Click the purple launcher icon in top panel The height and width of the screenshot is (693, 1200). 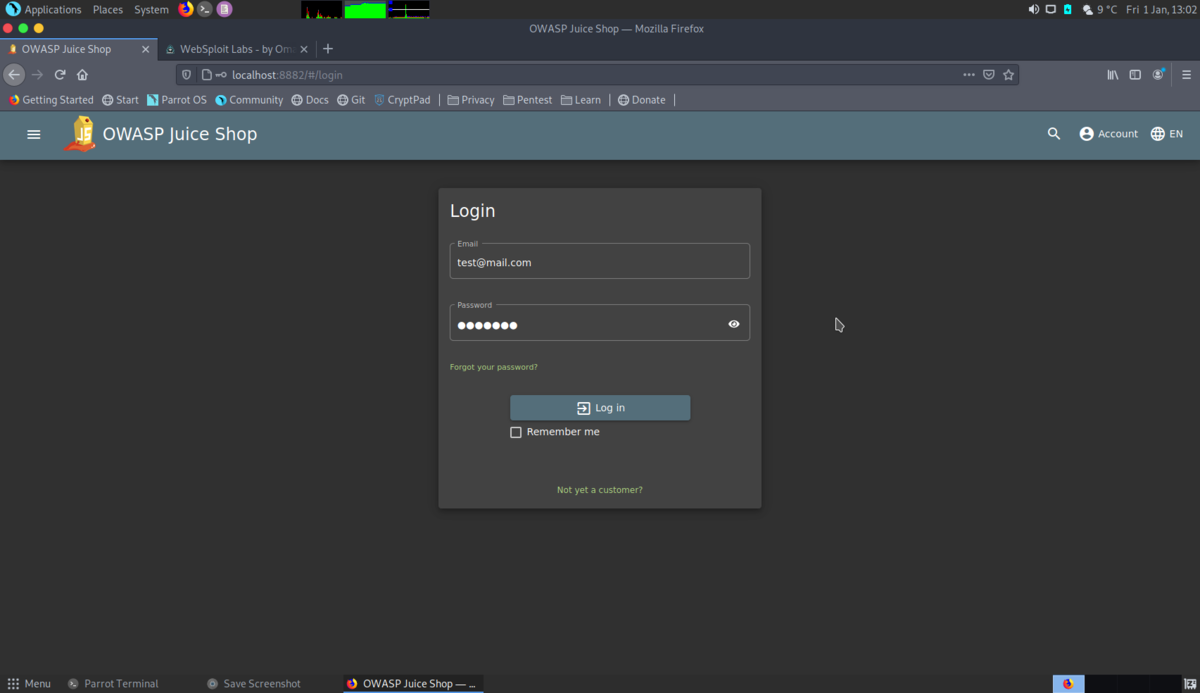point(225,9)
